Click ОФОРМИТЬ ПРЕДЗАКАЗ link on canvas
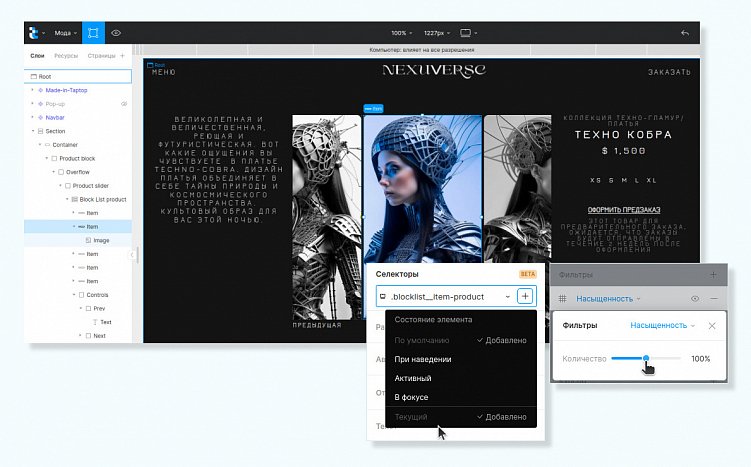The width and height of the screenshot is (751, 467). (x=624, y=210)
